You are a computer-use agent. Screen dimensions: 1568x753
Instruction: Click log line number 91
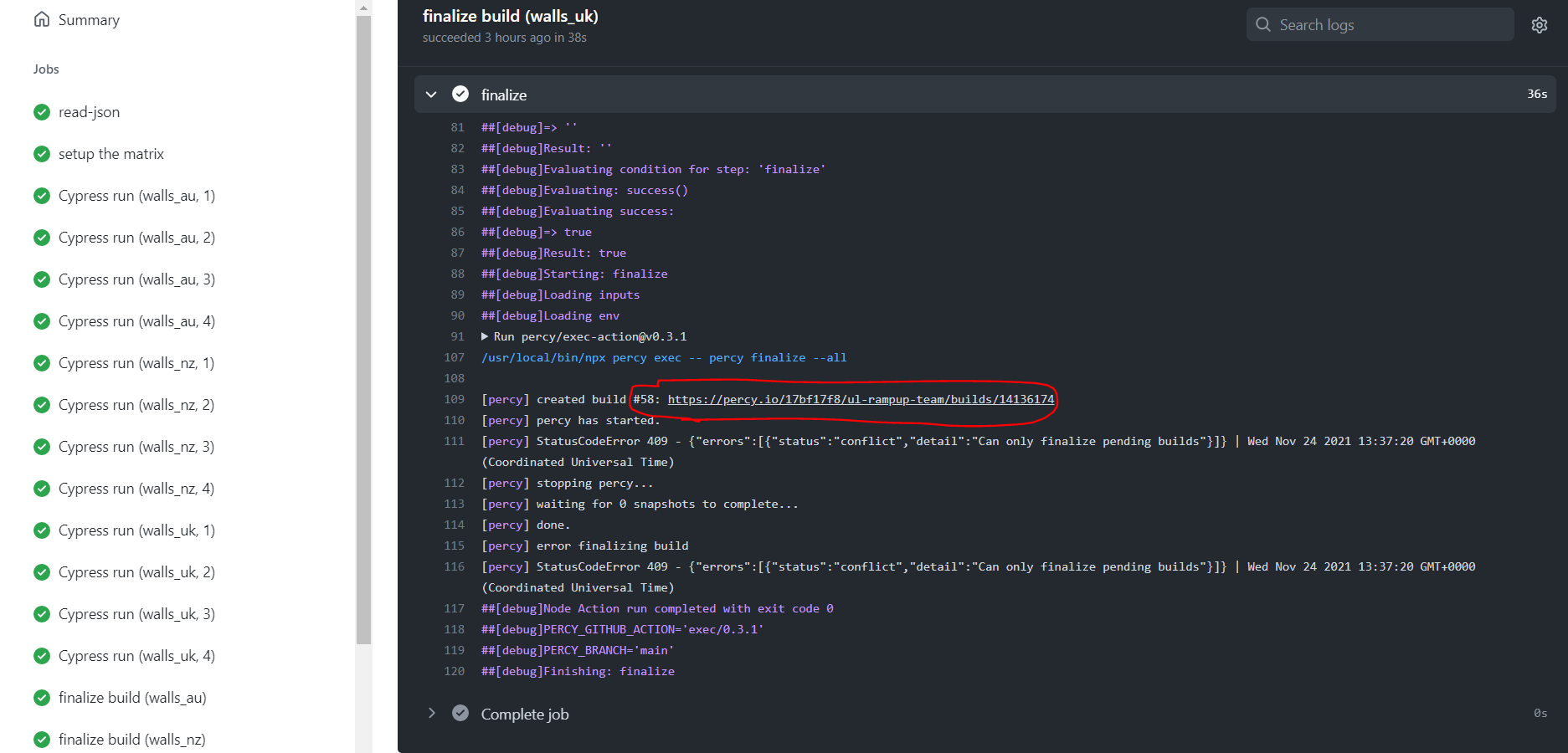(457, 336)
